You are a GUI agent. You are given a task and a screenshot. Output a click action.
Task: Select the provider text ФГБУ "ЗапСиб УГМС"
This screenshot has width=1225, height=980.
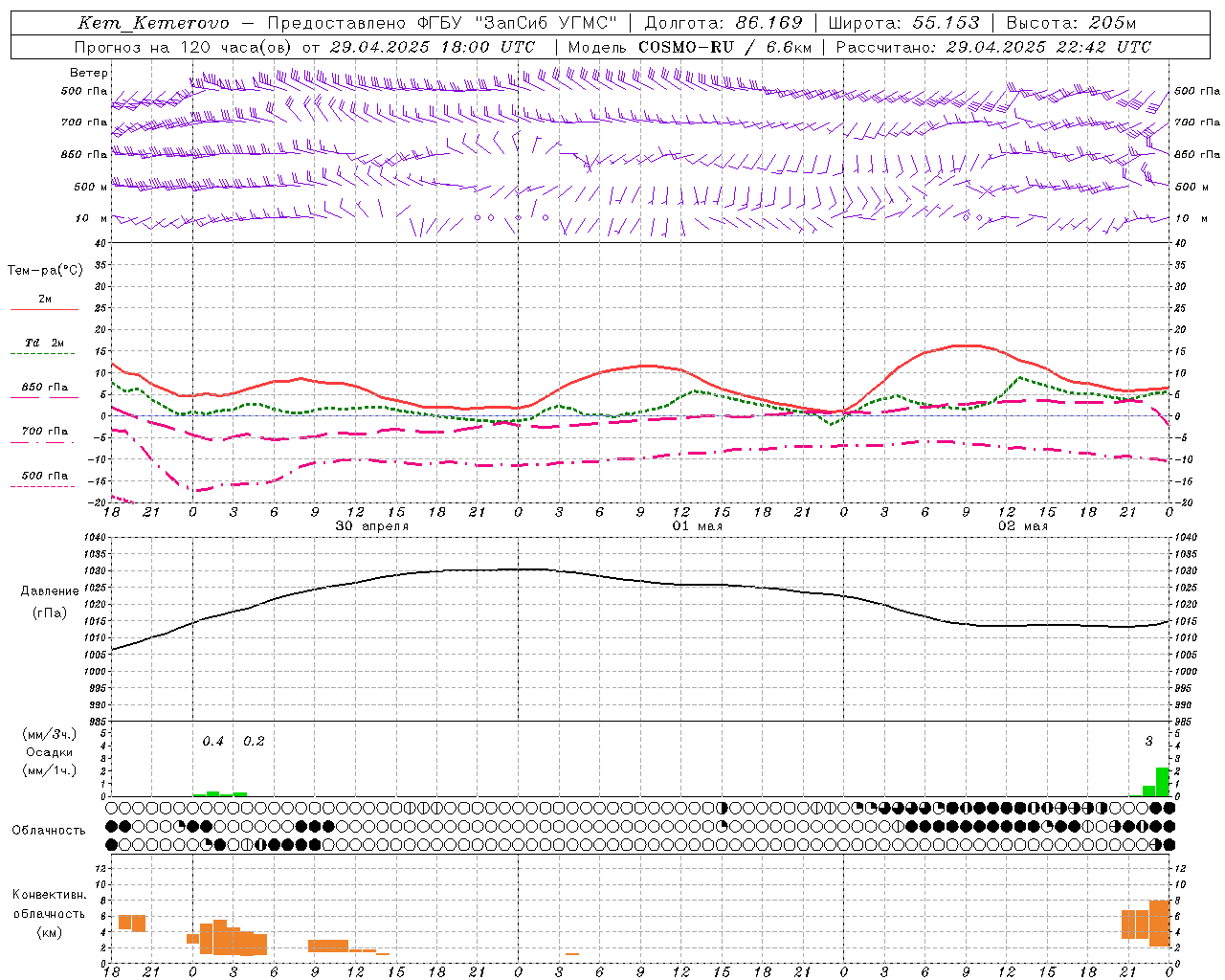click(518, 23)
